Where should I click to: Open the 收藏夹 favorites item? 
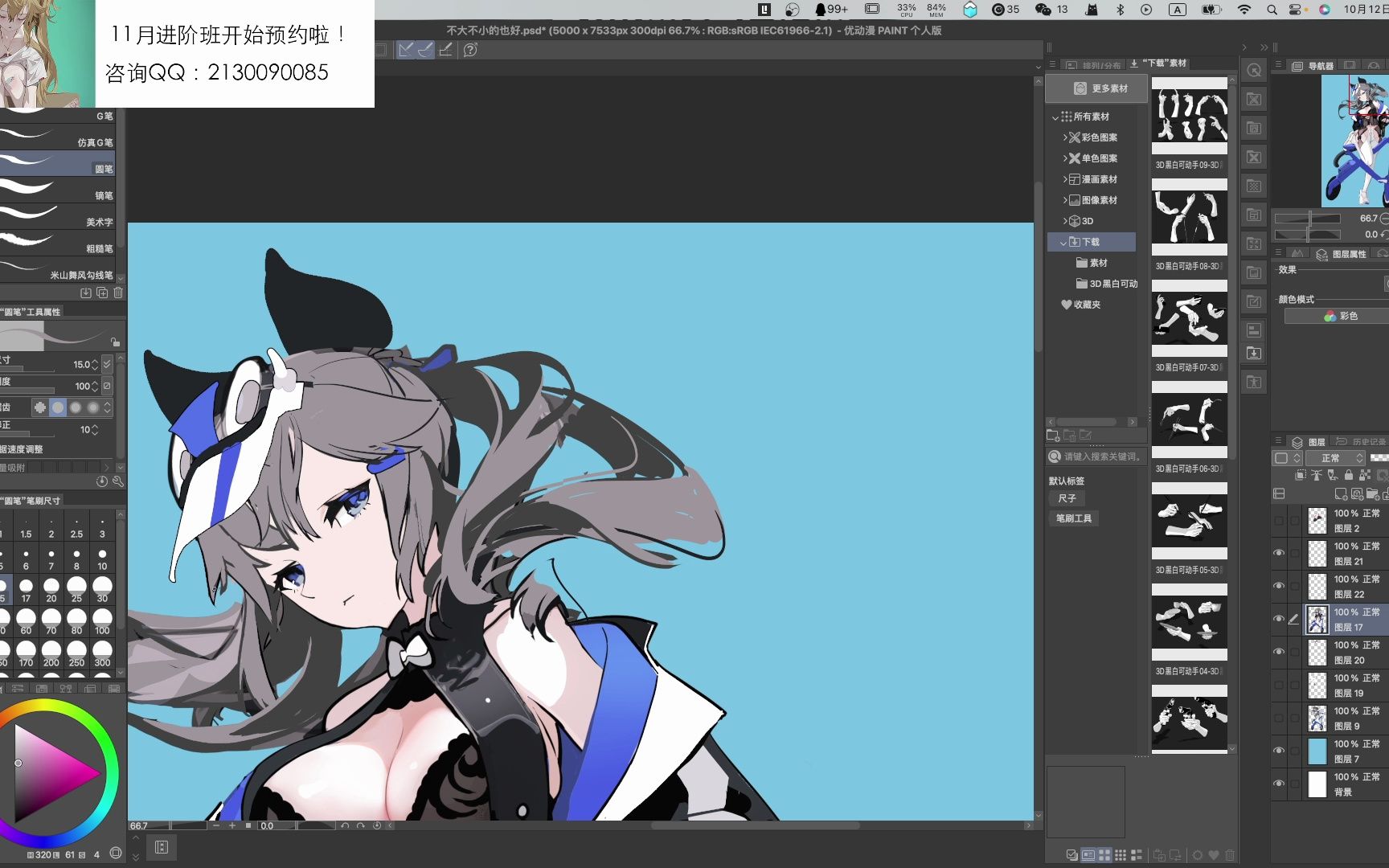pyautogui.click(x=1081, y=305)
